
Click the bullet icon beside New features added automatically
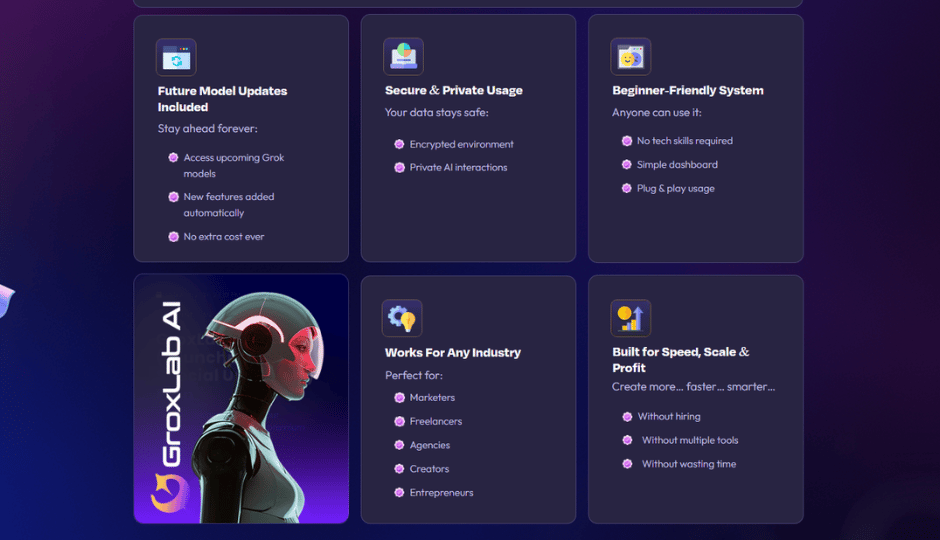pos(173,197)
